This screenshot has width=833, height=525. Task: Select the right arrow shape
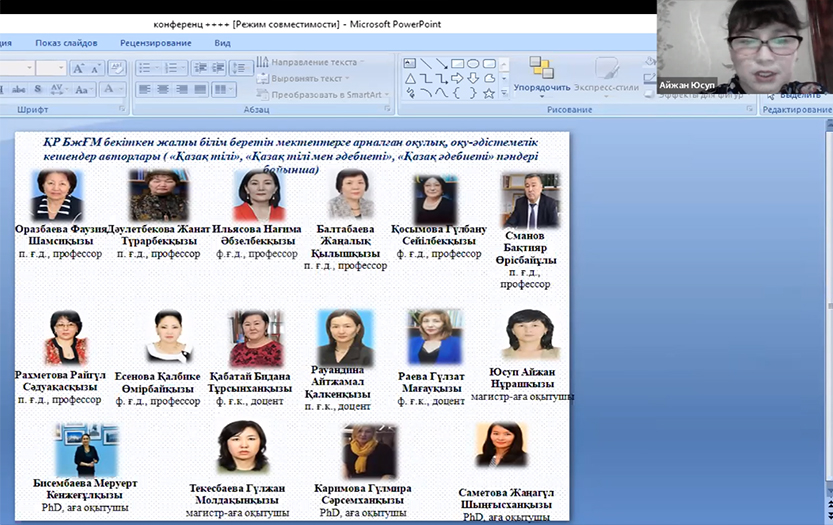(457, 78)
